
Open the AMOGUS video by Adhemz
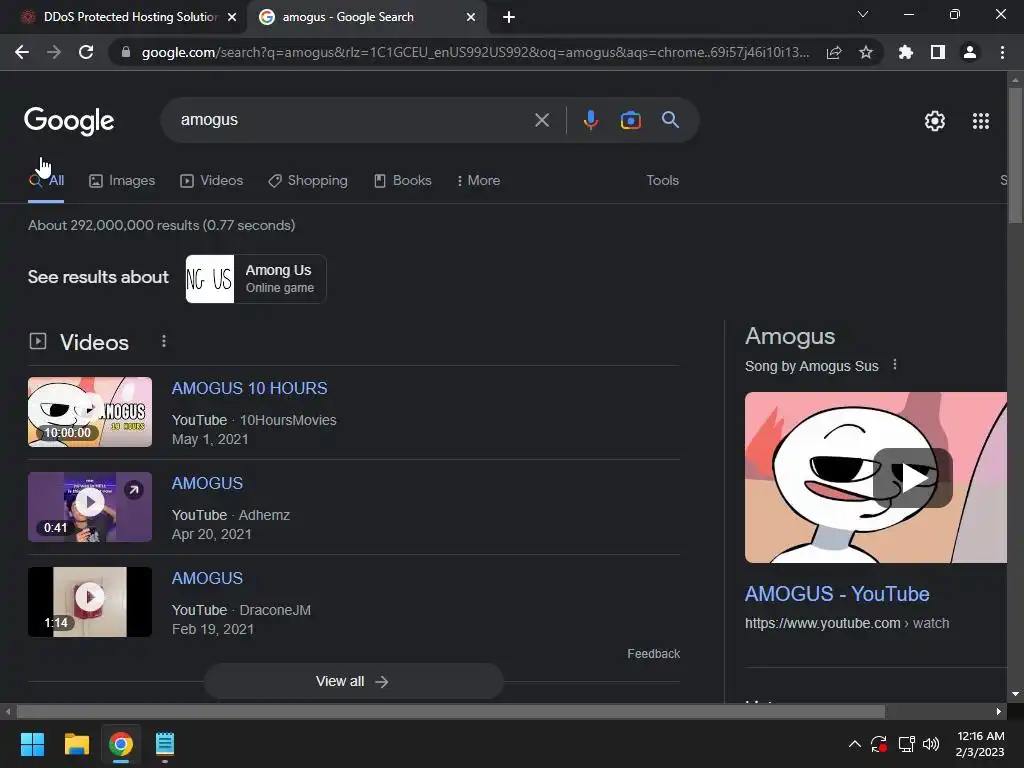point(207,483)
